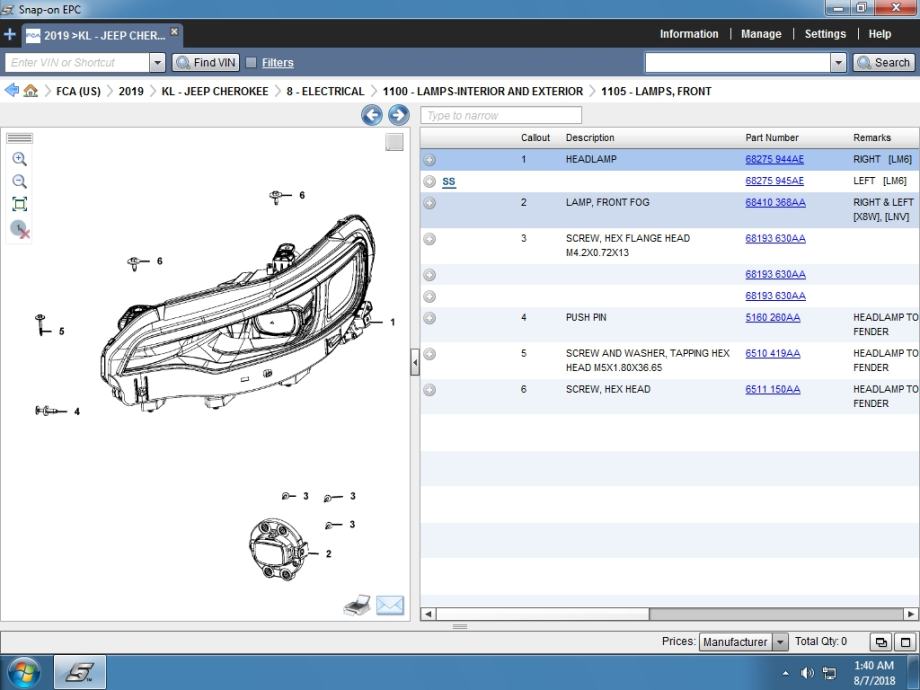Print the parts diagram
The height and width of the screenshot is (690, 920).
pyautogui.click(x=357, y=605)
